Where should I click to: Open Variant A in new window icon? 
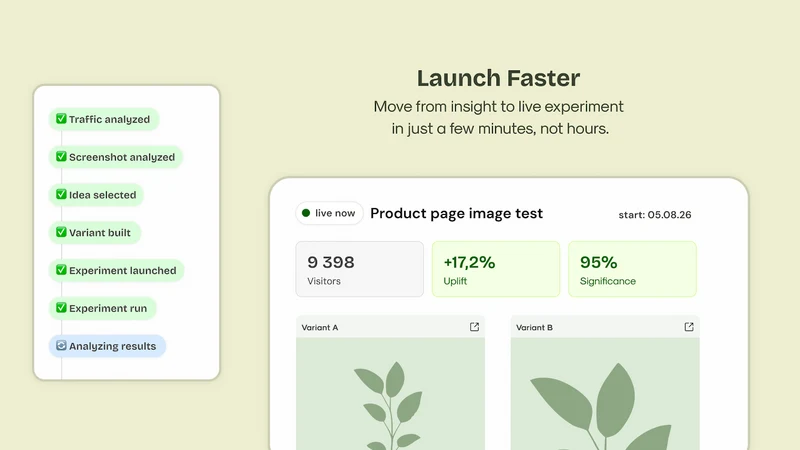pos(474,327)
